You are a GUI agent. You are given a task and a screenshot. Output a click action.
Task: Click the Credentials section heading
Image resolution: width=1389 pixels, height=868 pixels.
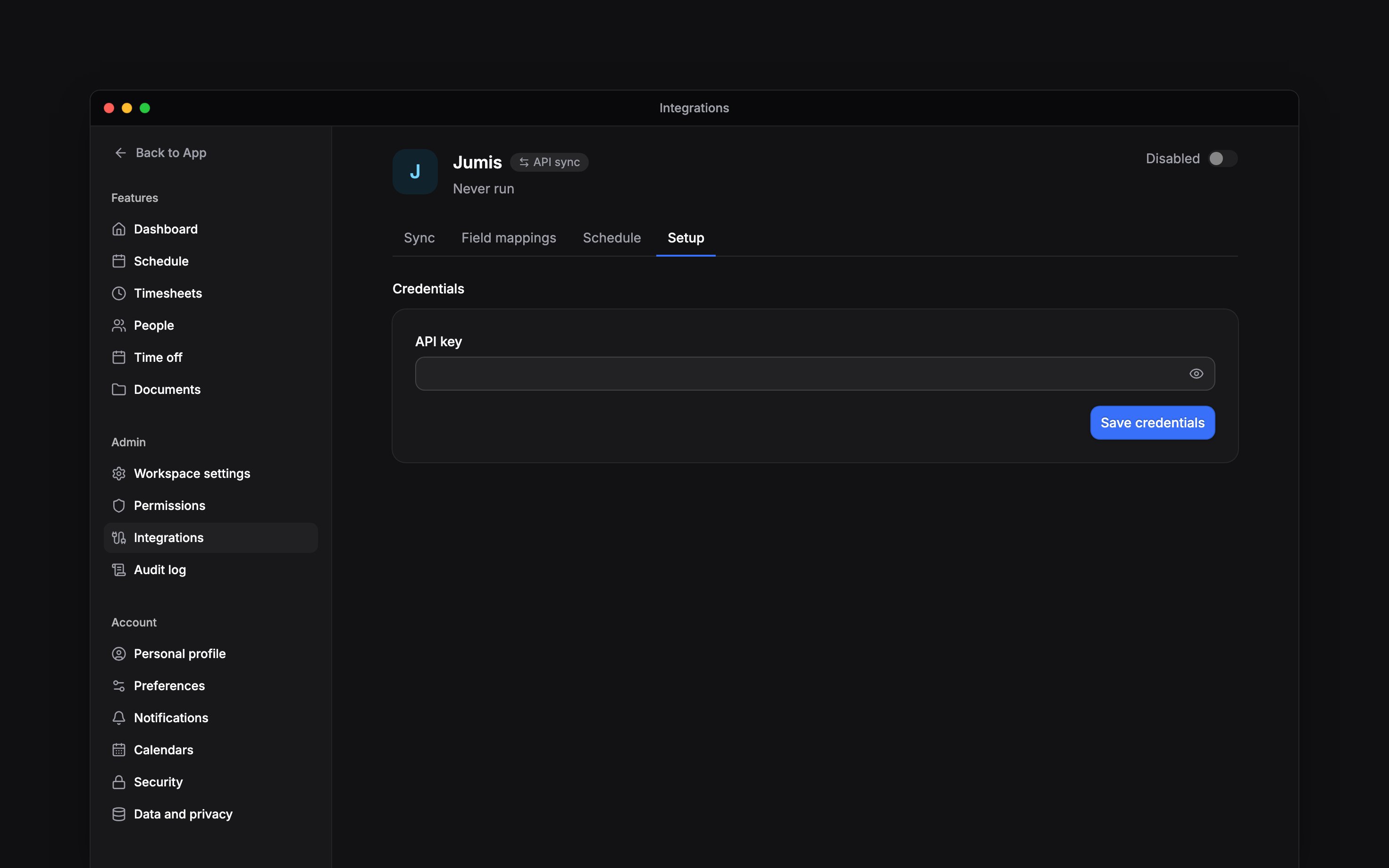pos(428,289)
